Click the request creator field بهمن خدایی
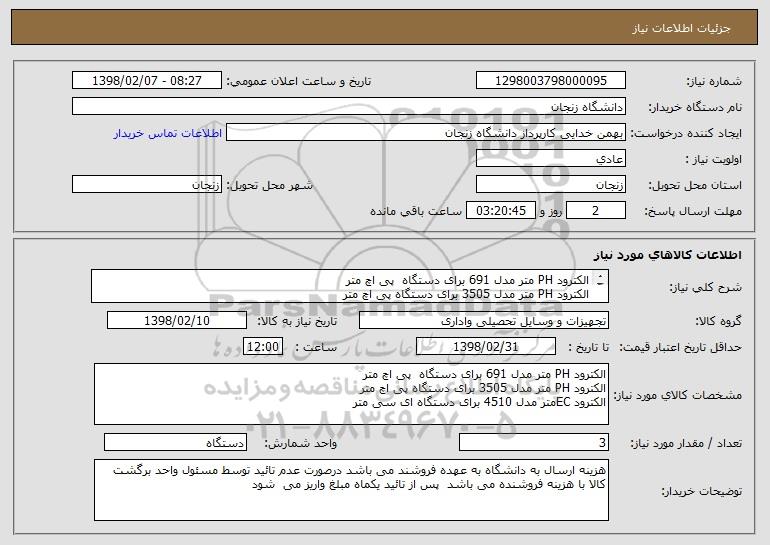The height and width of the screenshot is (545, 770). (426, 133)
